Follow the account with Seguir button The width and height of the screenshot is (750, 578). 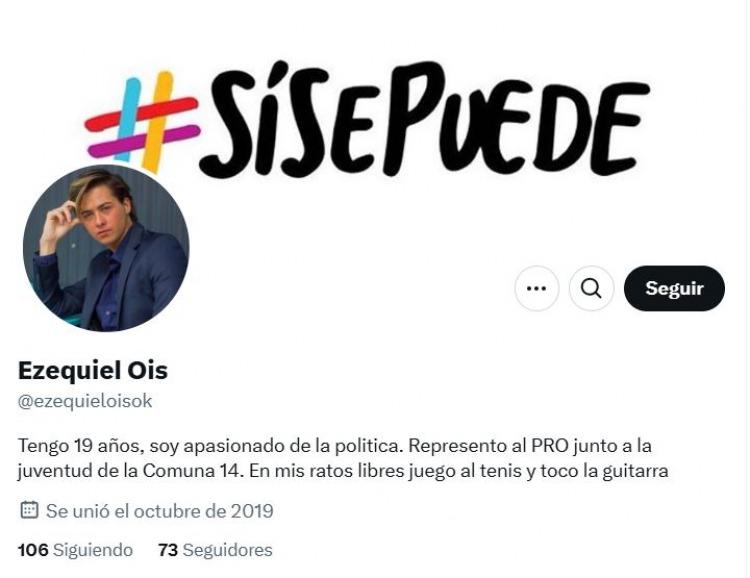674,289
